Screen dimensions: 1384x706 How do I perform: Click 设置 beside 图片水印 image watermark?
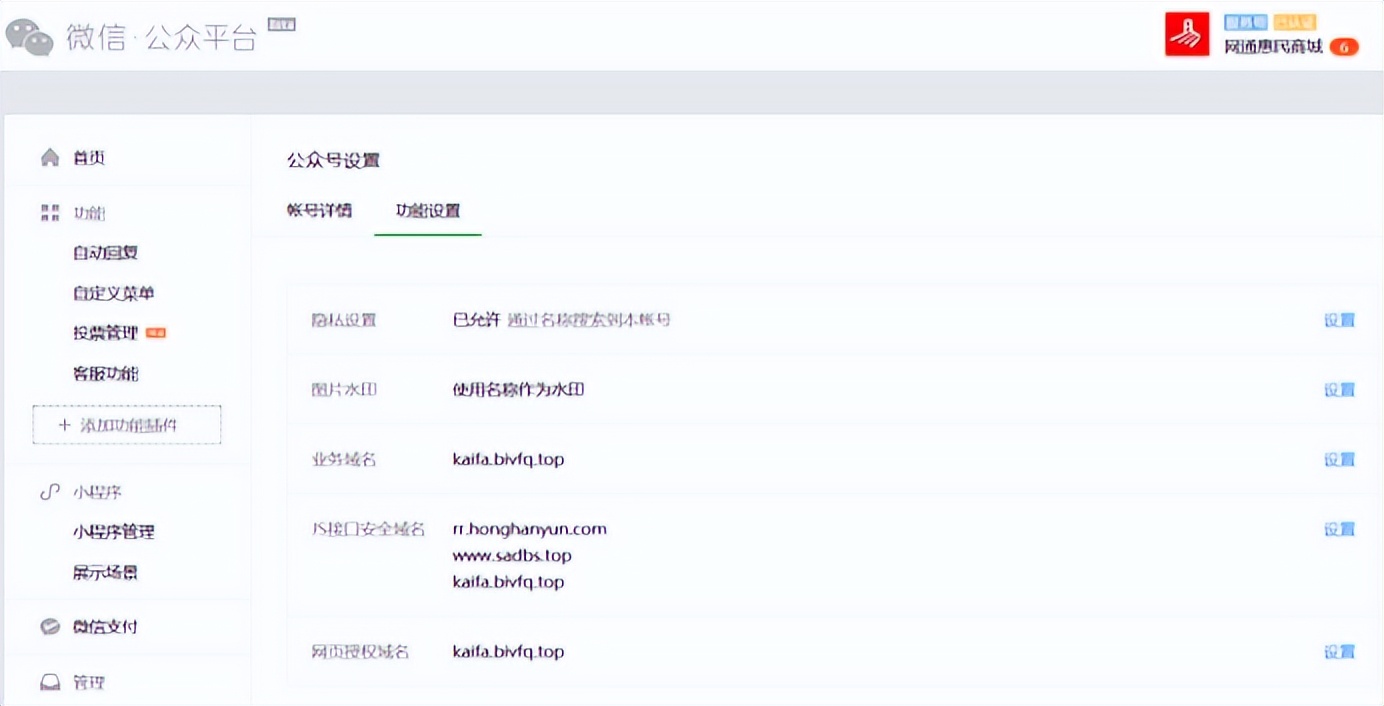click(1339, 389)
